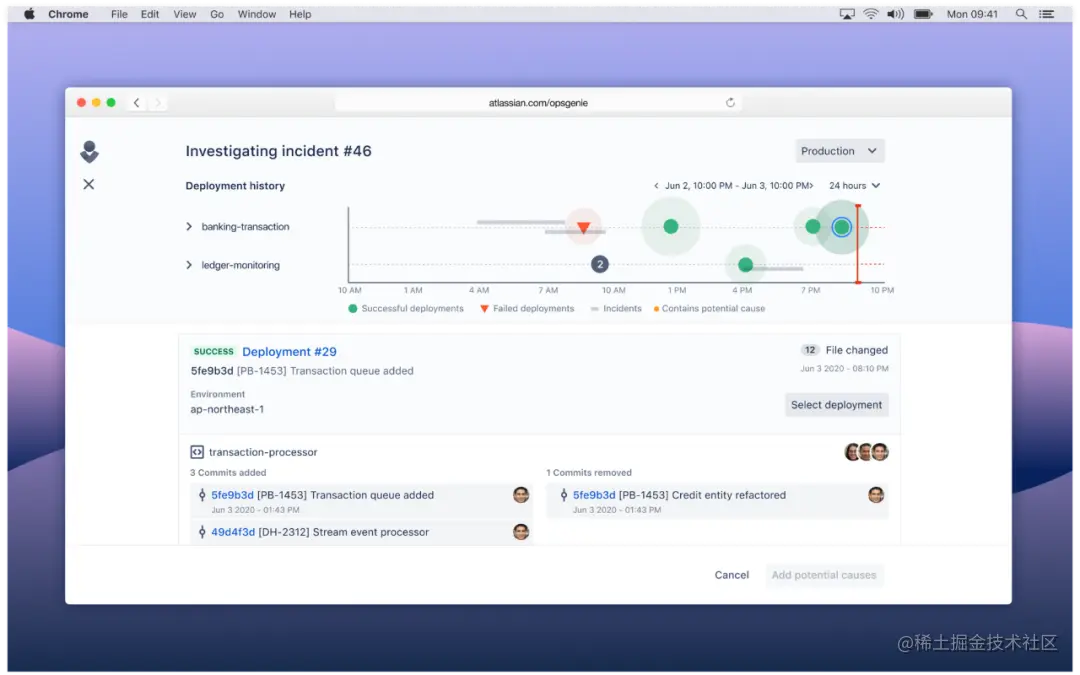Open the File menu
The image size is (1080, 675).
click(x=119, y=14)
